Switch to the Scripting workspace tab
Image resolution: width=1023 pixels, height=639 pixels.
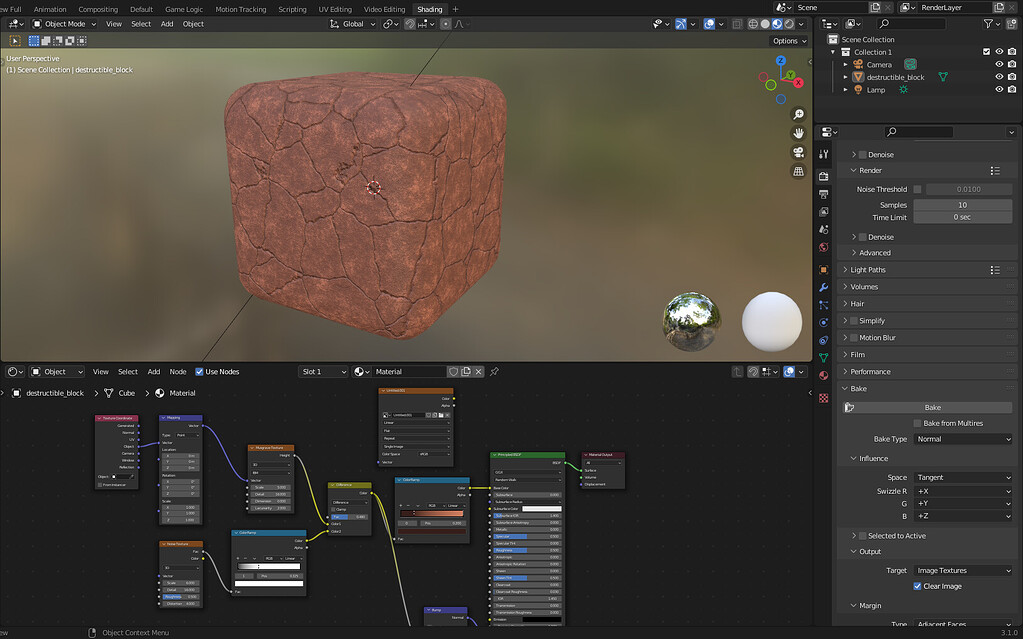click(x=292, y=9)
